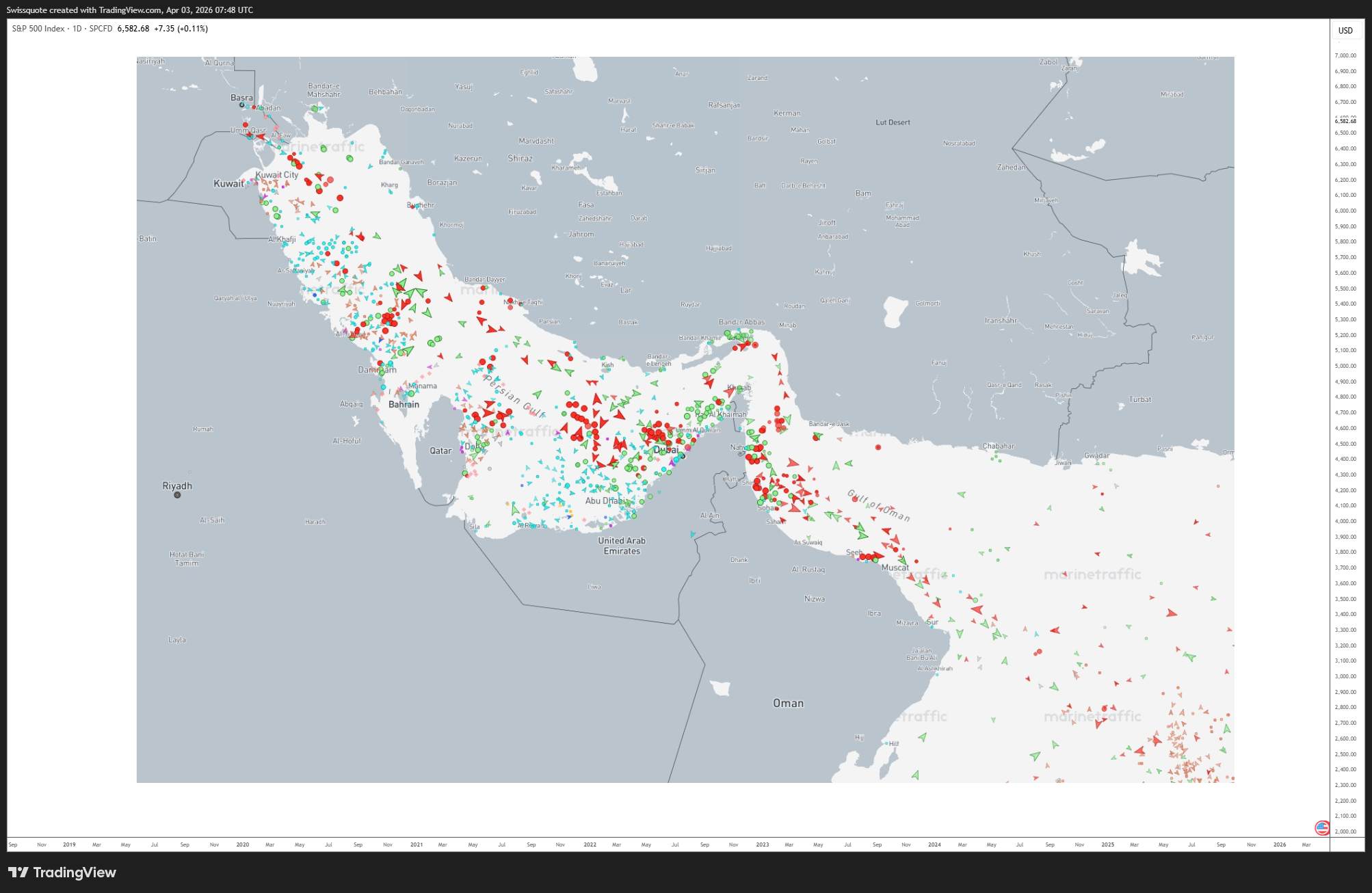Click the 5,000.00 price level label

coord(1345,366)
